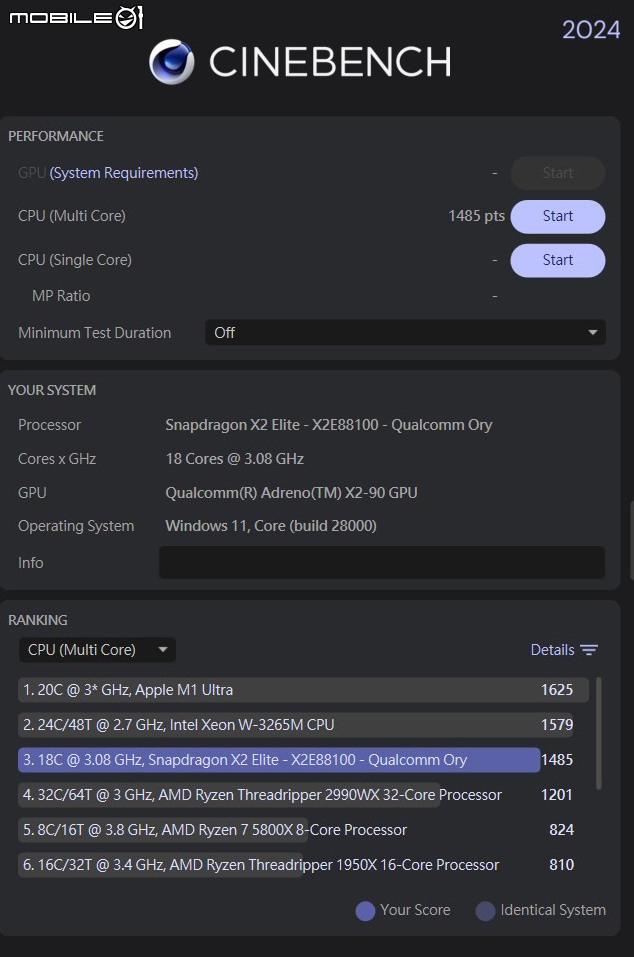634x957 pixels.
Task: Click the Qualcomm Adreno X2-90 GPU value
Action: point(291,493)
